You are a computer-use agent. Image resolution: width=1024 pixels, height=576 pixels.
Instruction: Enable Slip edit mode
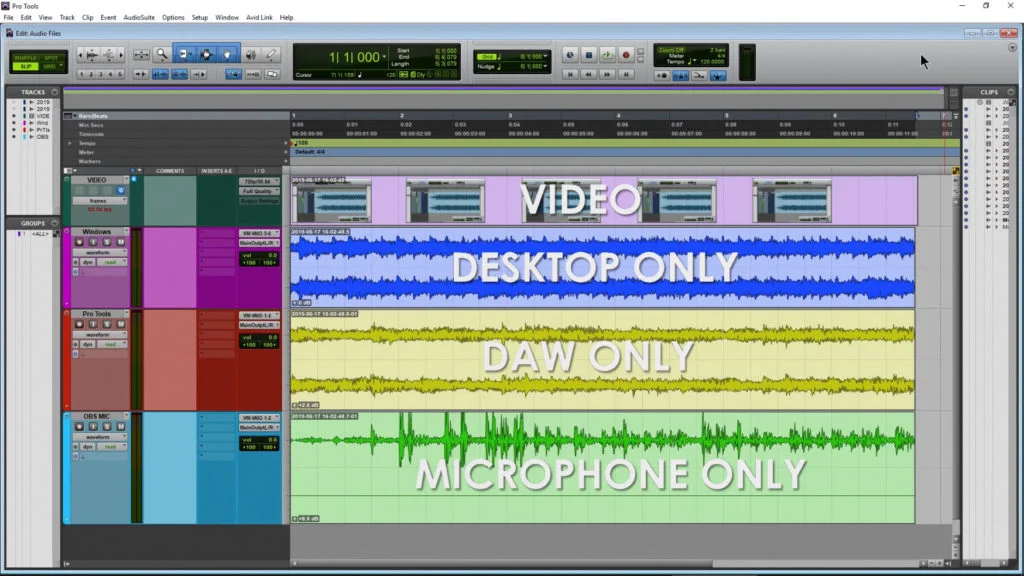click(25, 66)
